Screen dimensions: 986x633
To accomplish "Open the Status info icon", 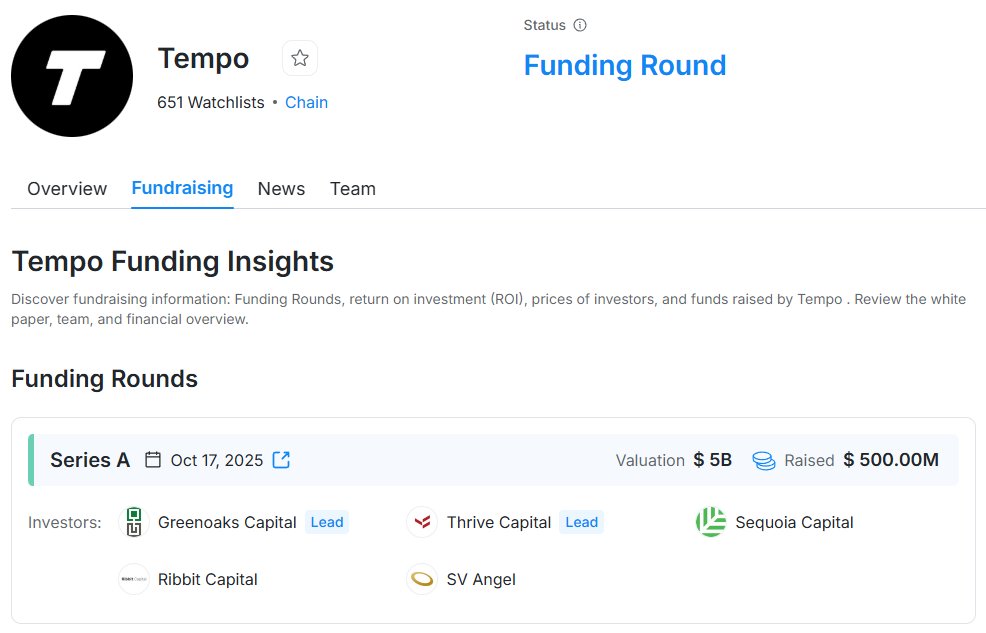I will 580,25.
